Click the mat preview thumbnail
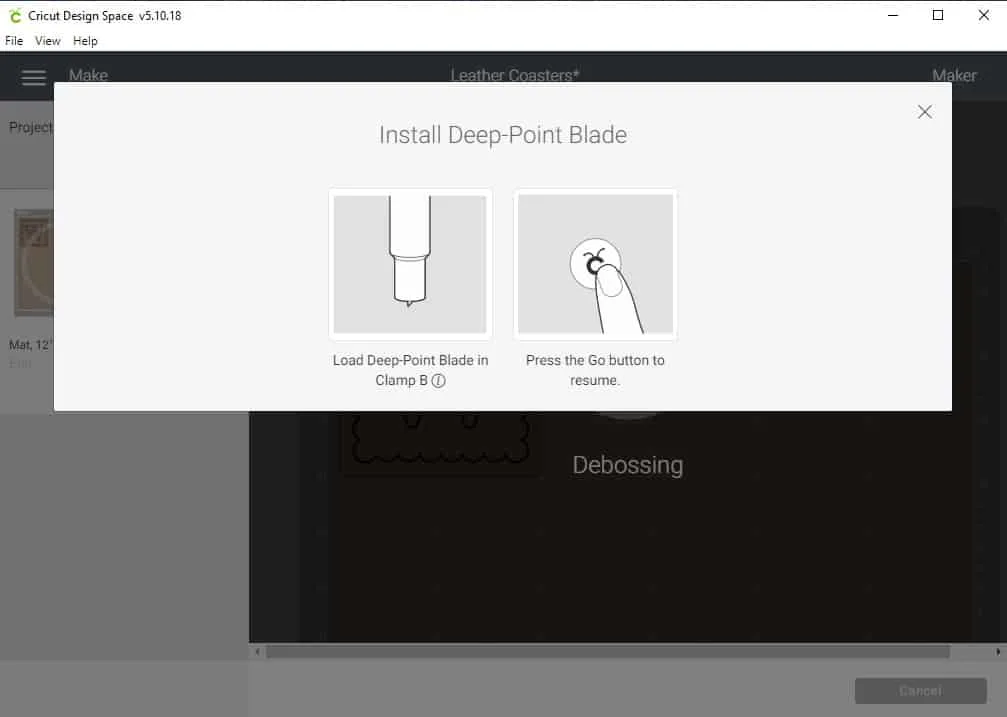This screenshot has width=1007, height=717. click(33, 263)
